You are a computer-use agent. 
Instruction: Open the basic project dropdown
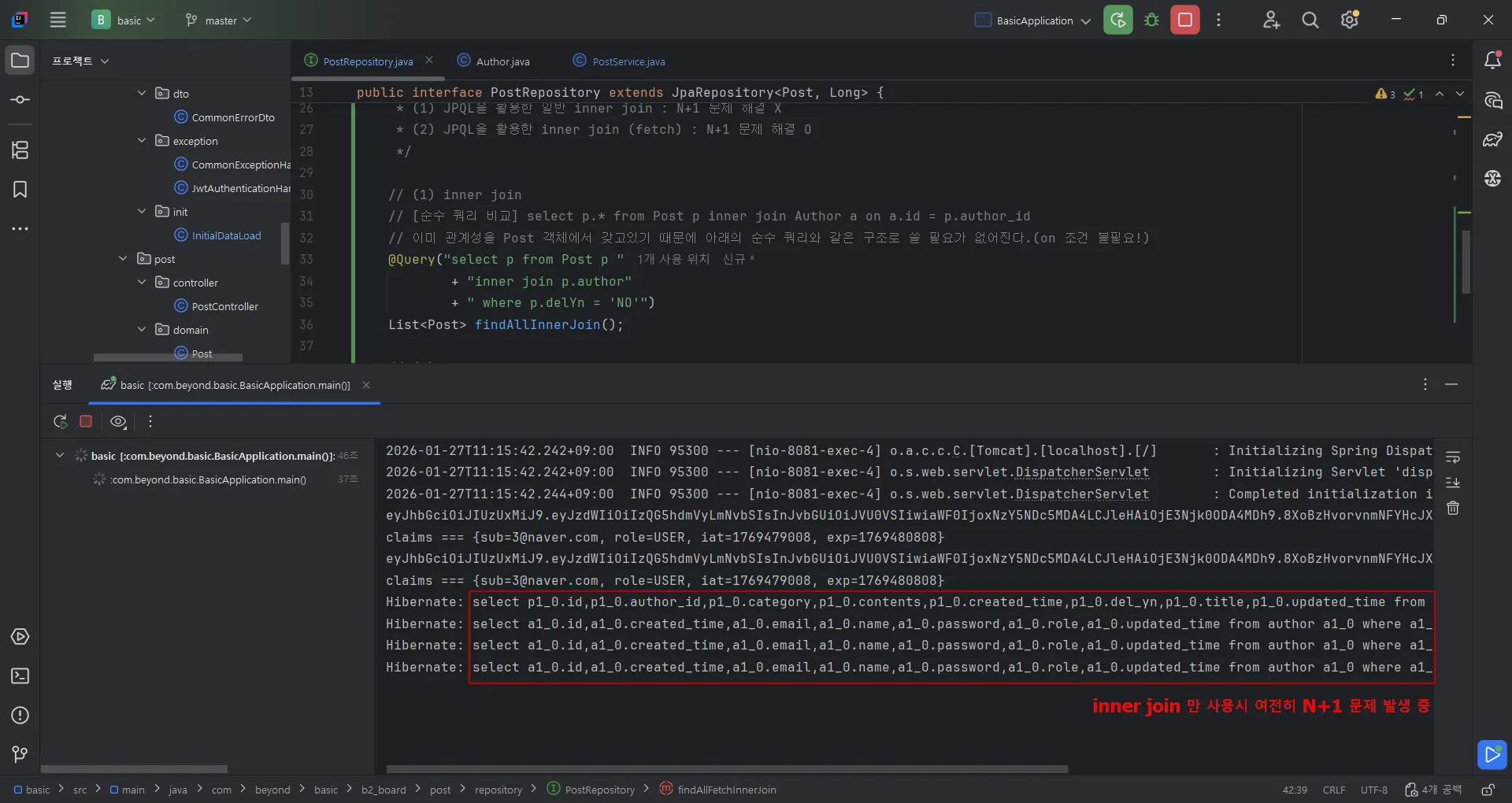pos(124,20)
